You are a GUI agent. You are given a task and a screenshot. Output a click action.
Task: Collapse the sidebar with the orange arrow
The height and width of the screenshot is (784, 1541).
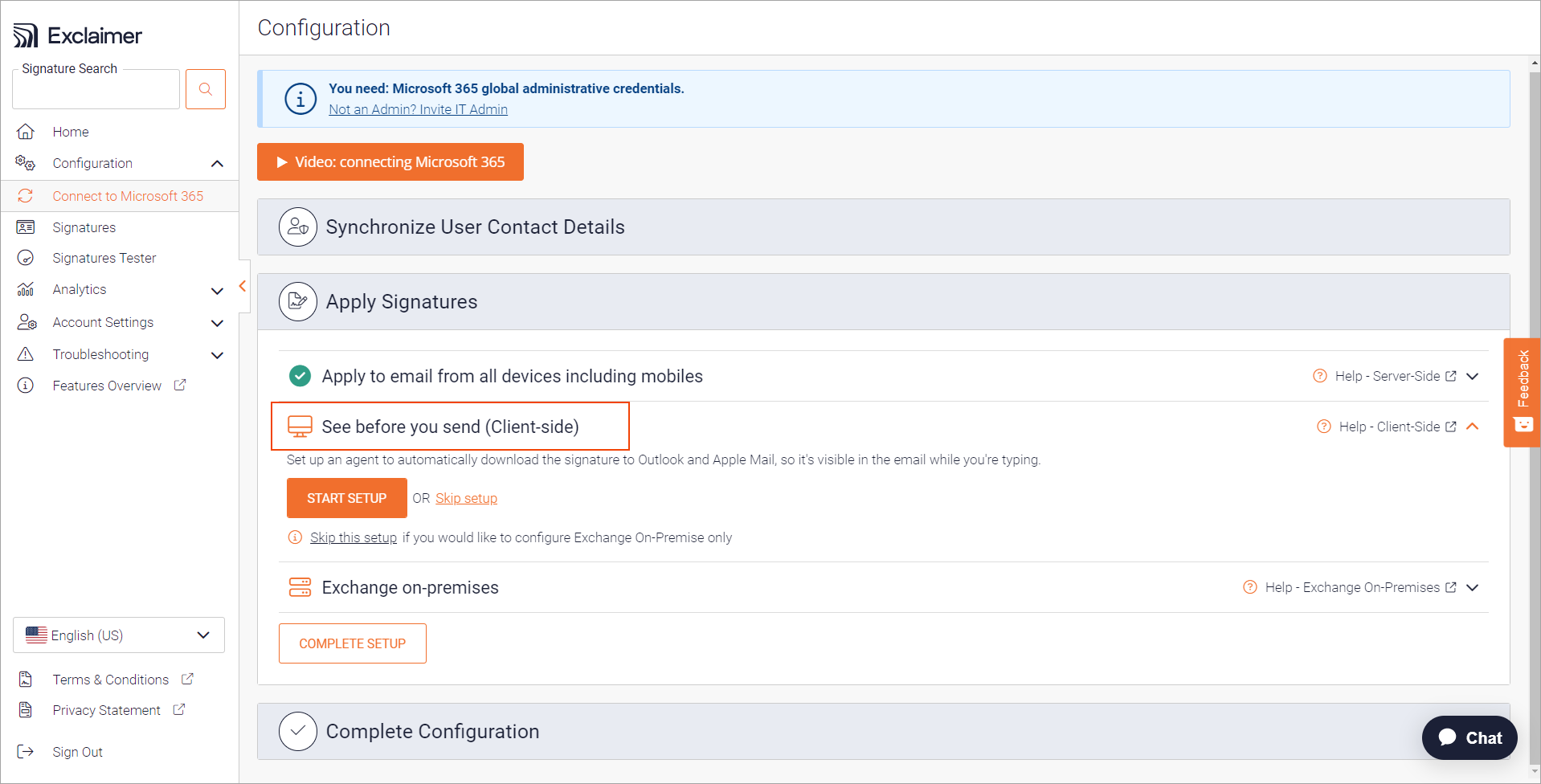pos(243,286)
